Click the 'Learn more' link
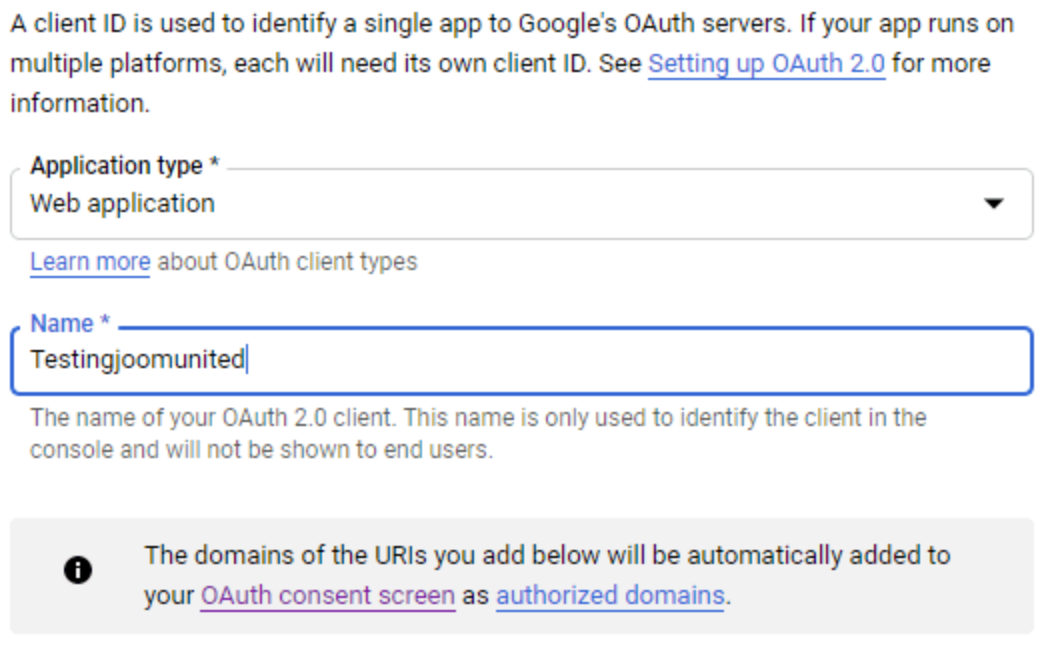The height and width of the screenshot is (666, 1054). click(x=90, y=262)
